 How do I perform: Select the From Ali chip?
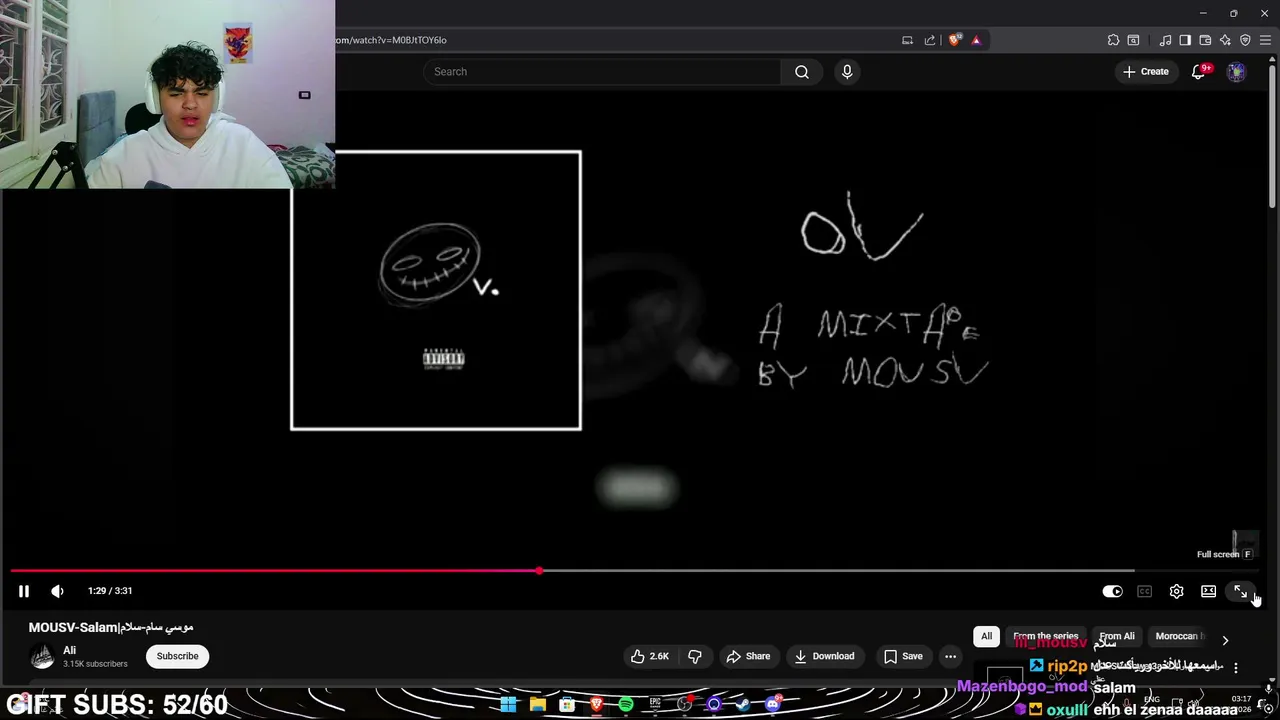tap(1116, 636)
